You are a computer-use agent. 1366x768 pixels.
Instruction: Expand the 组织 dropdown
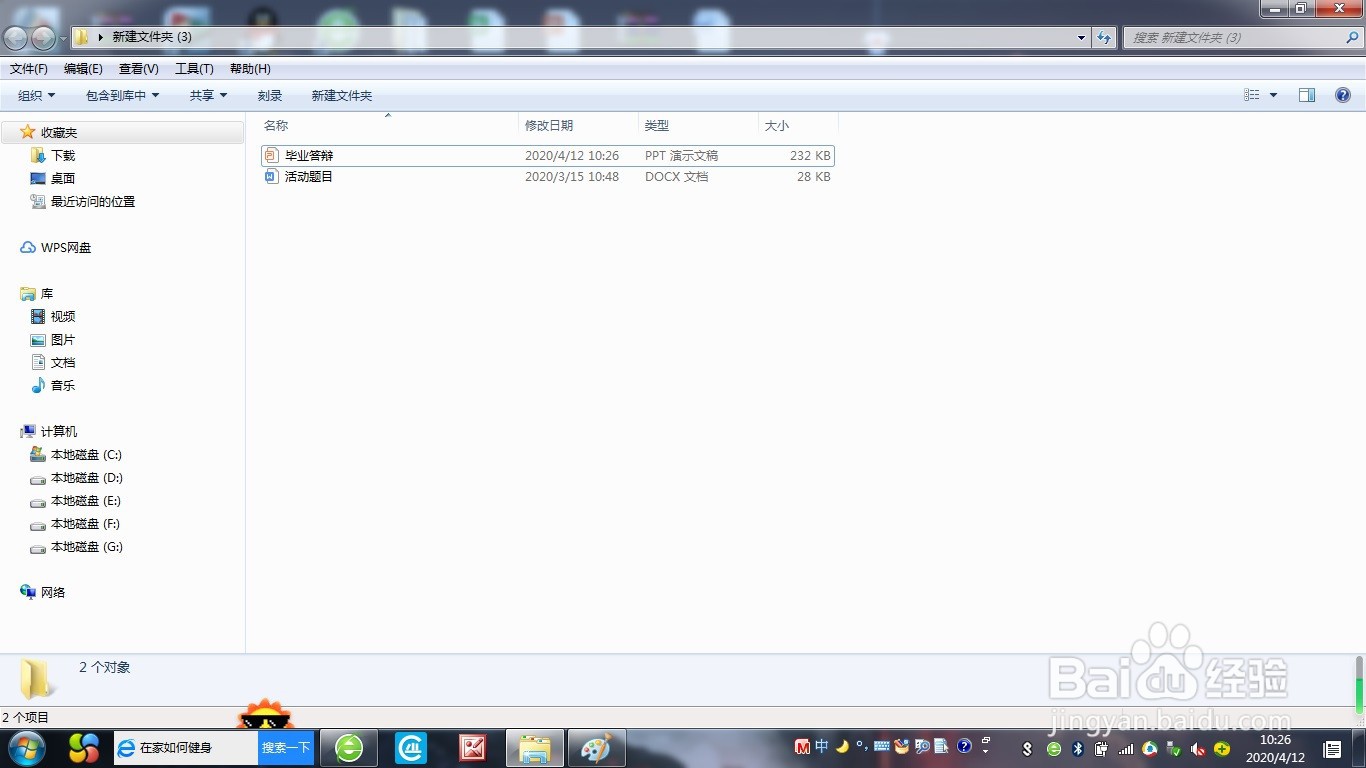(37, 96)
